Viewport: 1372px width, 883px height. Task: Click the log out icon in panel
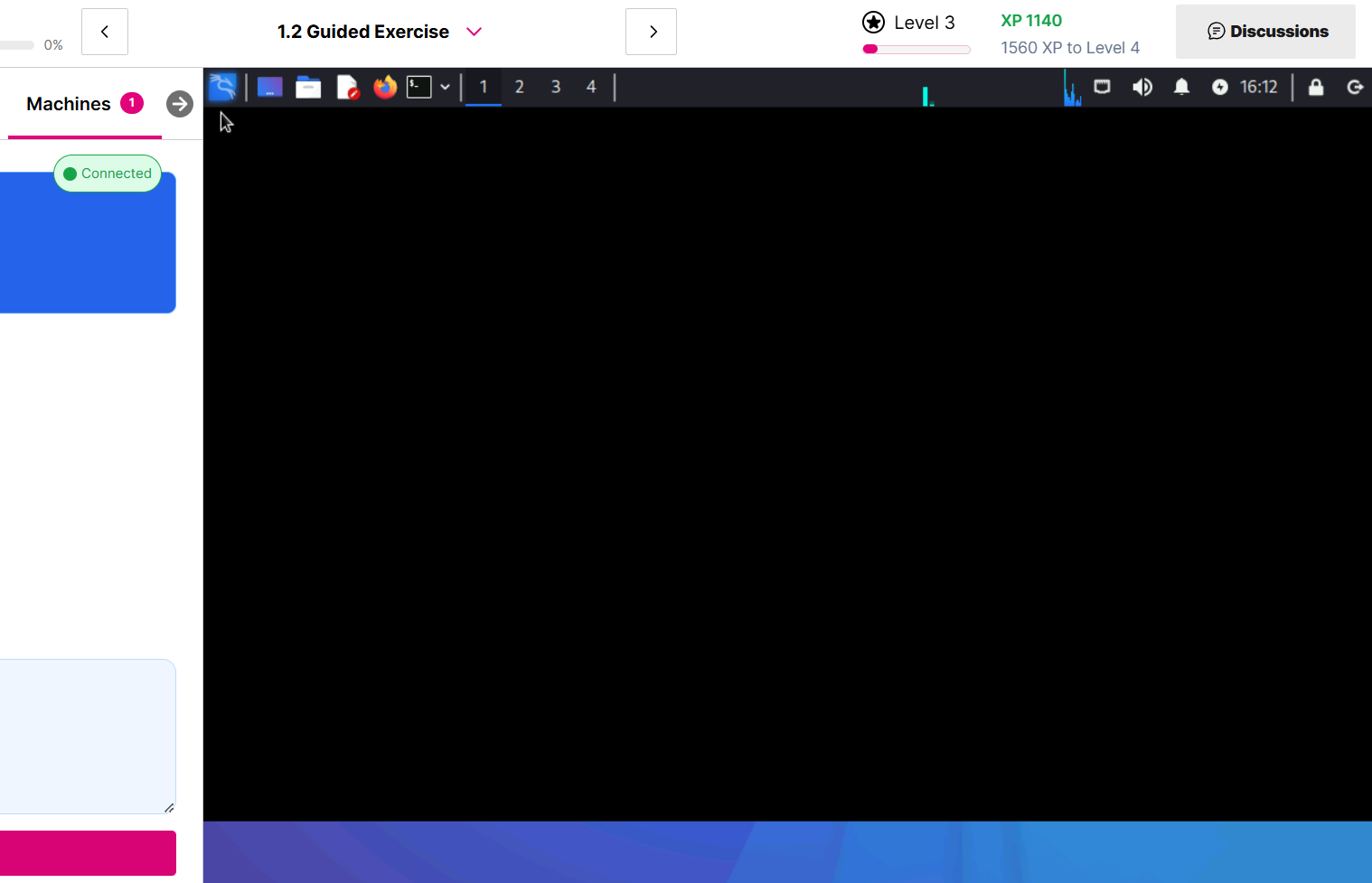tap(1355, 87)
